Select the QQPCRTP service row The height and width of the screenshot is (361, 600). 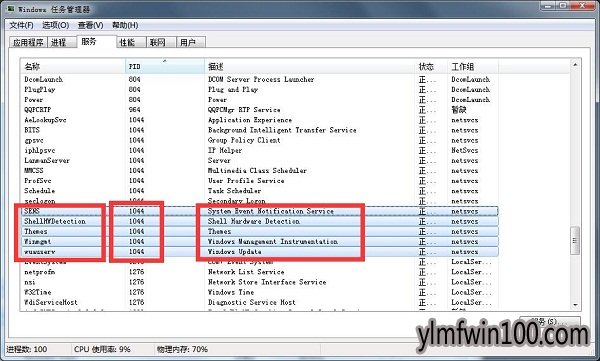259,109
